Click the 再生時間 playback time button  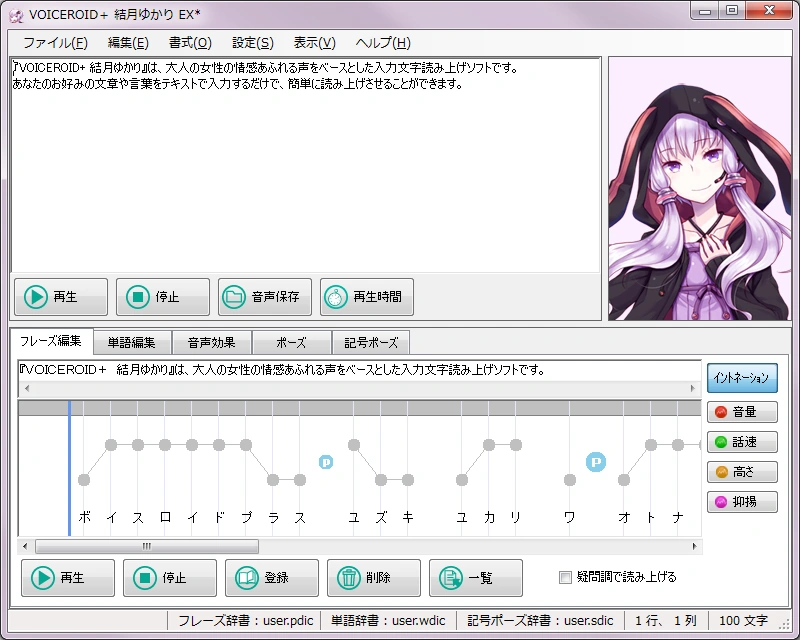pos(367,297)
